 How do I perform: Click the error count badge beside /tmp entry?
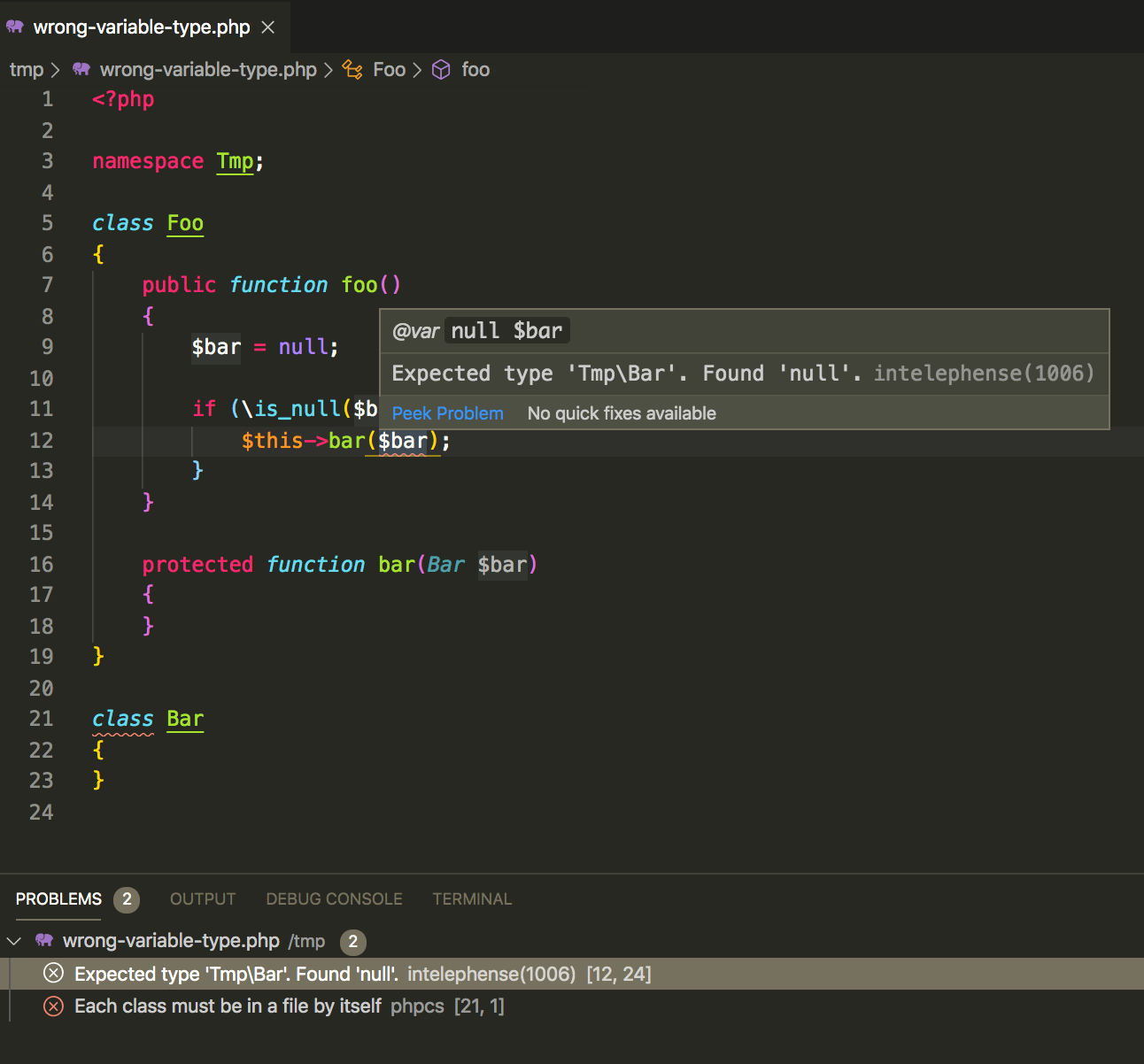coord(352,942)
